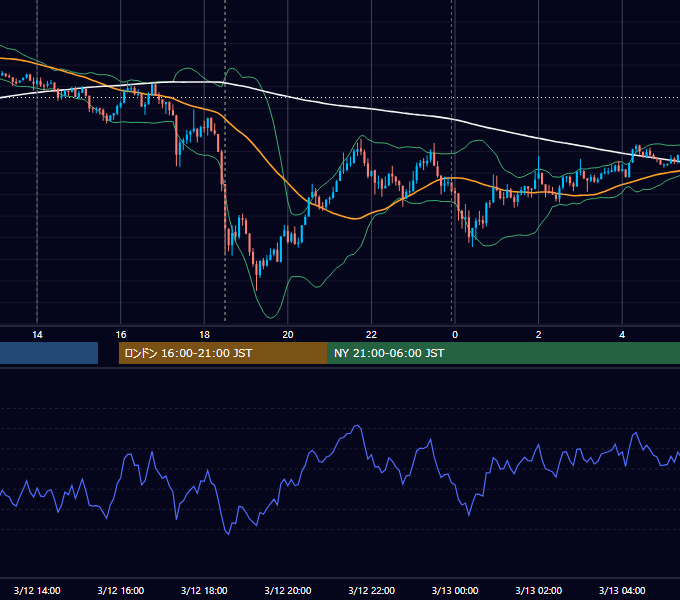This screenshot has height=600, width=680.
Task: Click hour label 18 on price chart axis
Action: [204, 335]
